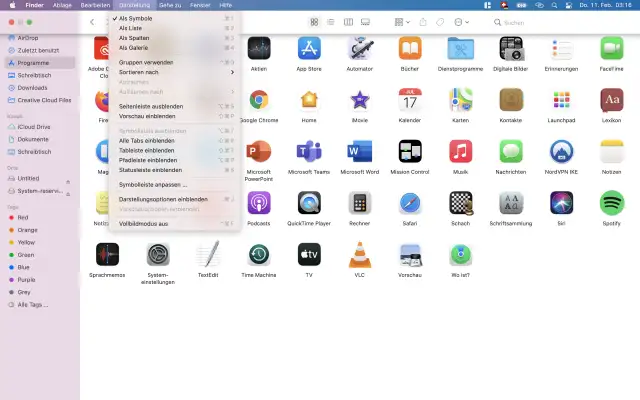
Task: Click the NordVPN IKE app icon
Action: point(562,151)
